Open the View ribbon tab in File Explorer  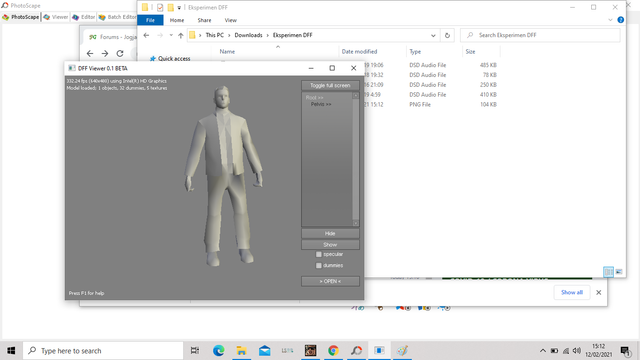pyautogui.click(x=231, y=20)
